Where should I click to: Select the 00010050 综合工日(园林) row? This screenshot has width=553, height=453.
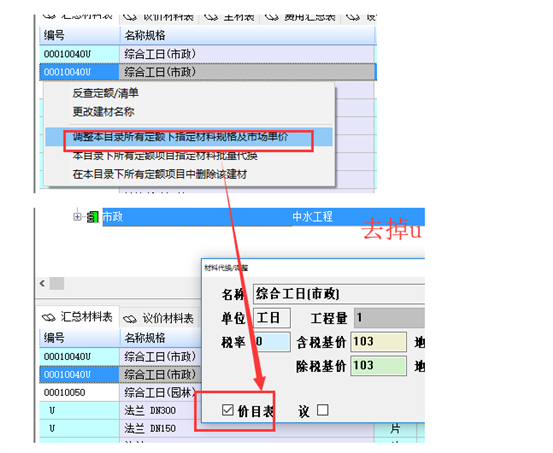point(120,392)
